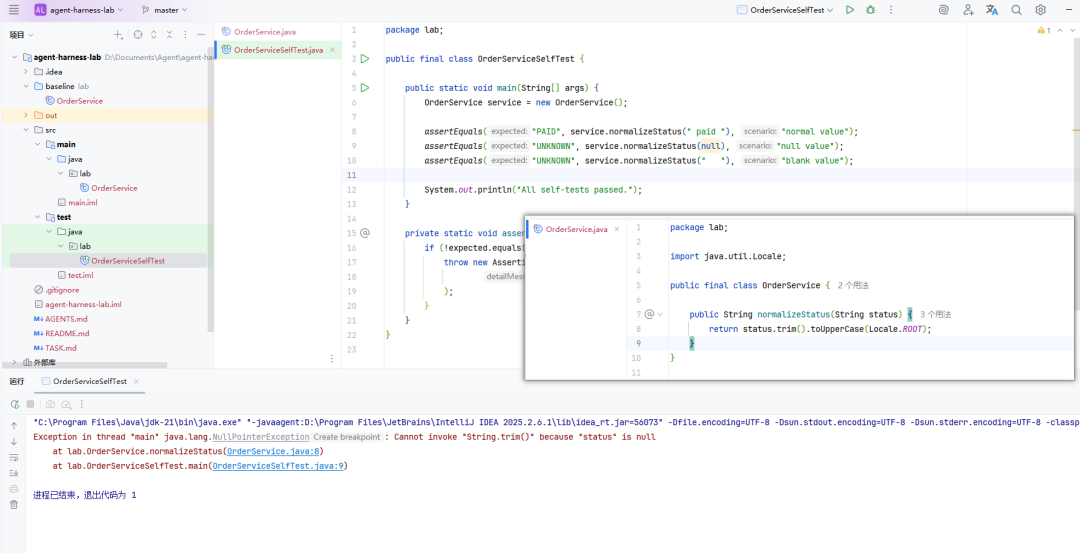Click the console down arrow to the next stack trace
Screen dimensions: 1080x553
(14, 441)
